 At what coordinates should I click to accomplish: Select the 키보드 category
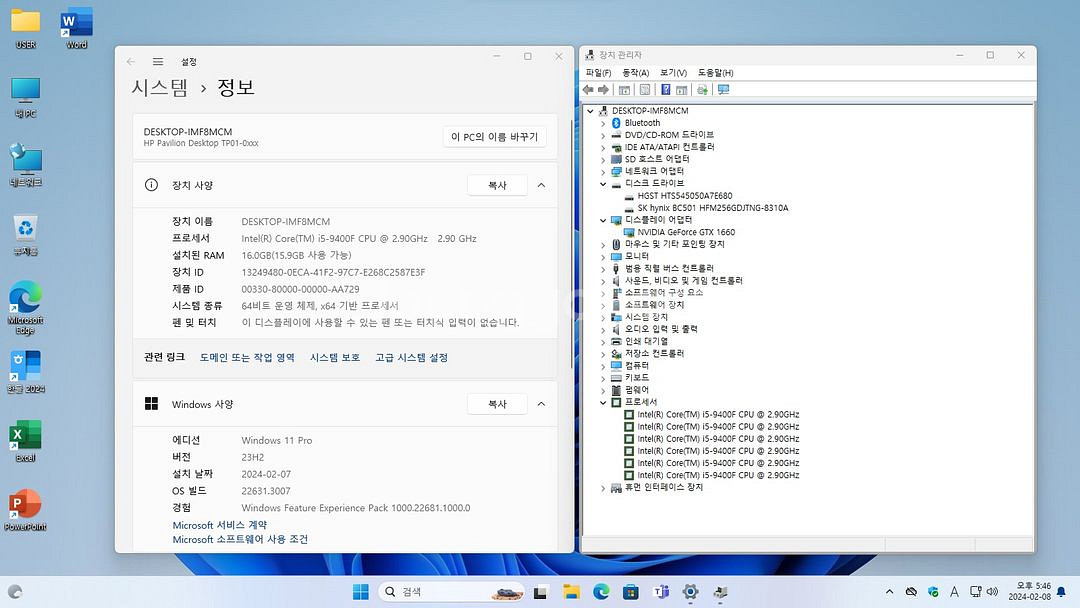(636, 378)
